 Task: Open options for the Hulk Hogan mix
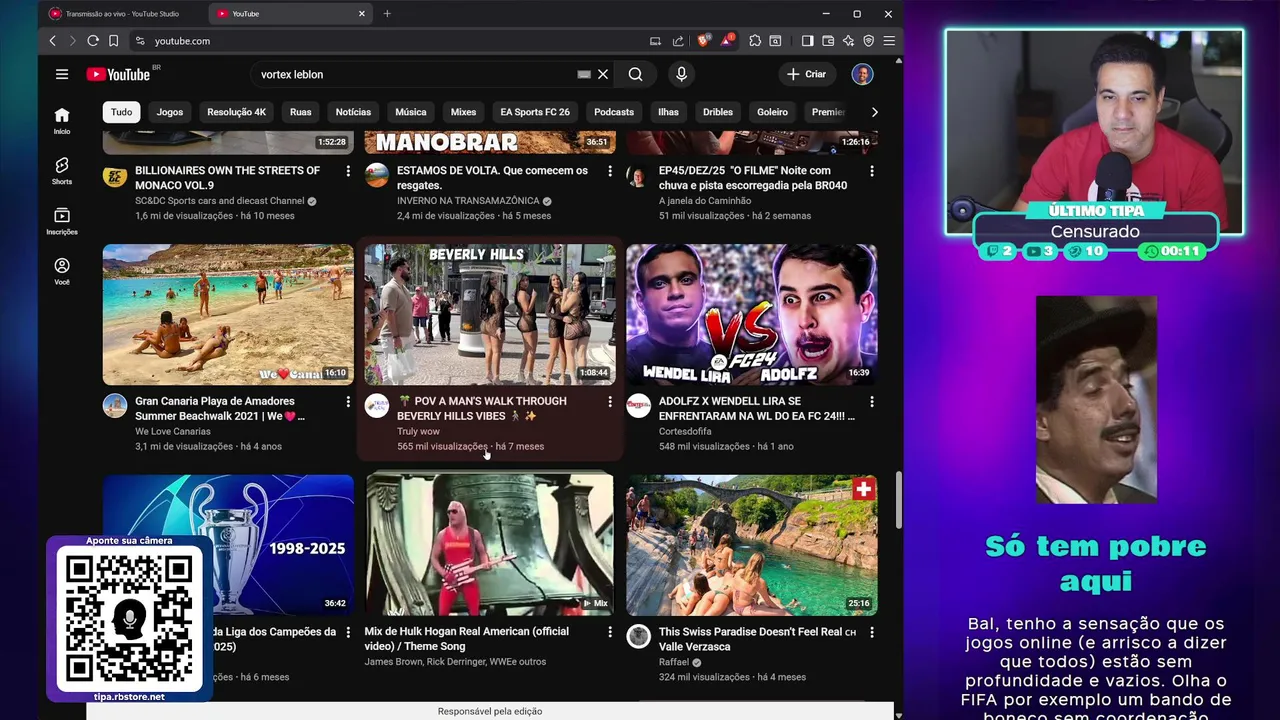pyautogui.click(x=610, y=632)
